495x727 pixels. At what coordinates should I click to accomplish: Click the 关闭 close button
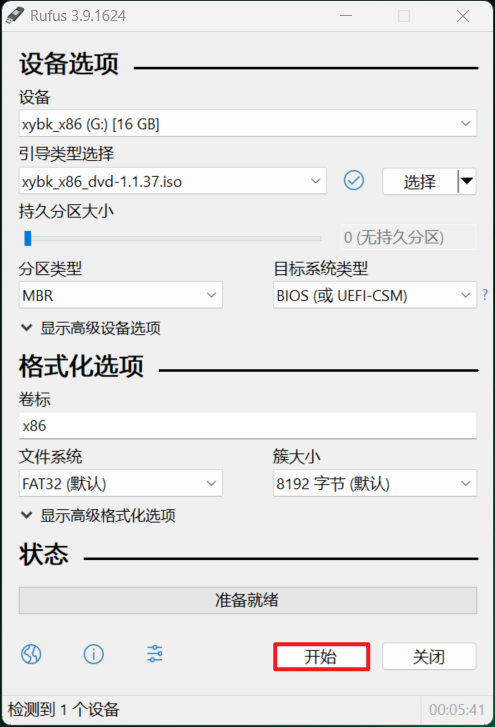429,657
